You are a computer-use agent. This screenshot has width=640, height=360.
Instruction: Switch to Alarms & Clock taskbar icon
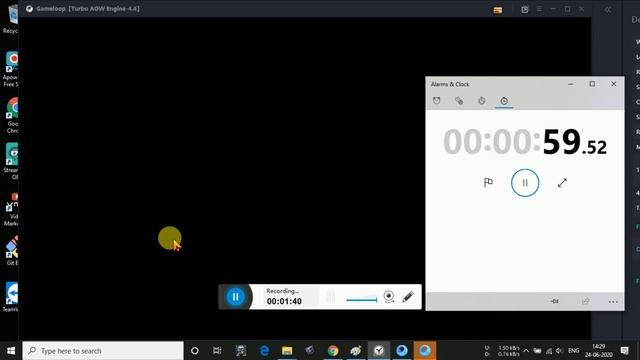click(x=379, y=351)
